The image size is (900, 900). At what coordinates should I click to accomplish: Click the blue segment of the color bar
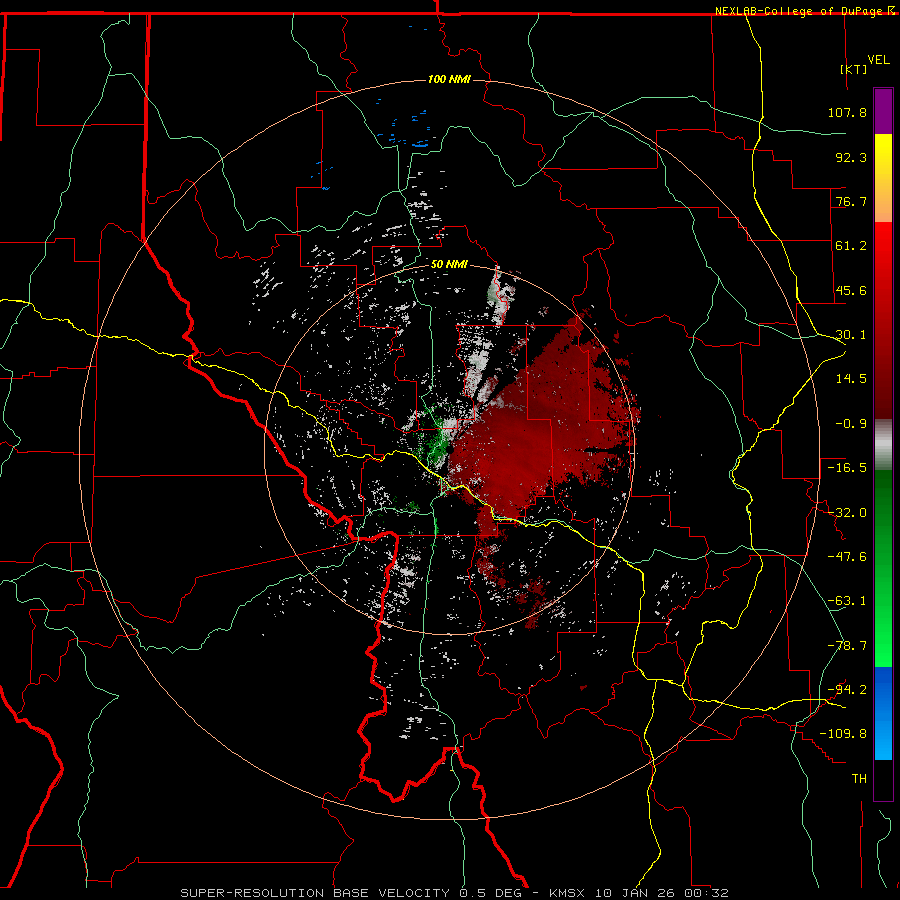883,713
